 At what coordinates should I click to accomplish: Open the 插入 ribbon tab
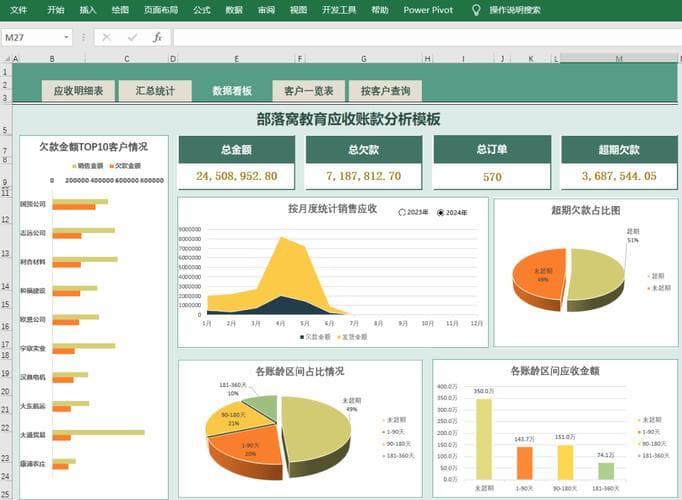coord(88,10)
